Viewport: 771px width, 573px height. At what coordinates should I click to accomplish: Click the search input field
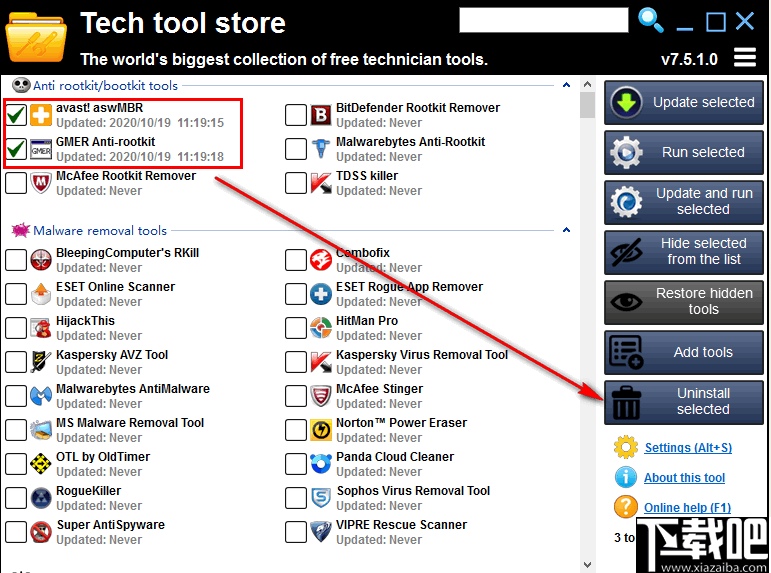click(543, 20)
